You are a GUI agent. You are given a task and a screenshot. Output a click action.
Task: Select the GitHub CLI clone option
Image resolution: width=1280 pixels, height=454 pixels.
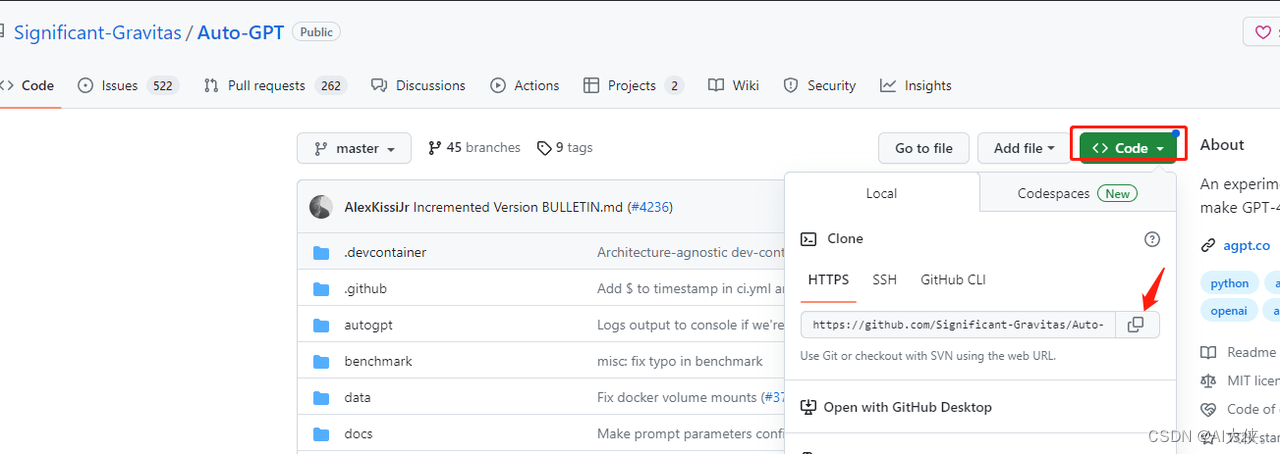(x=953, y=280)
